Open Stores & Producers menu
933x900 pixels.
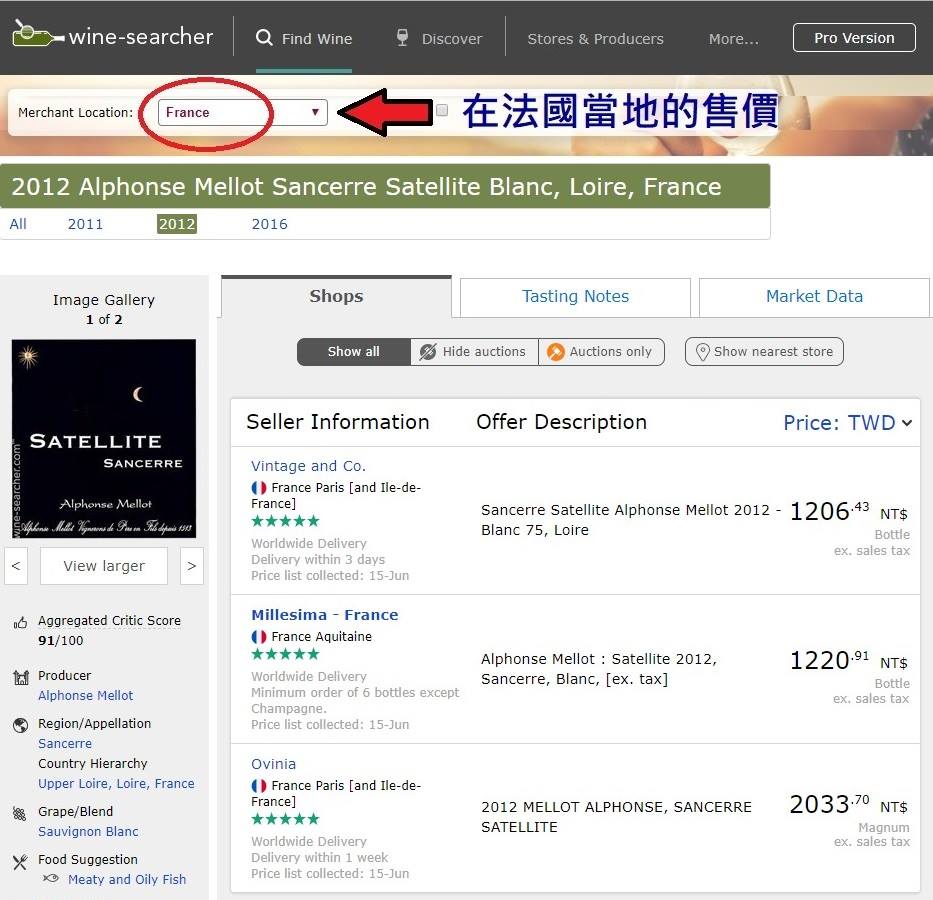click(x=595, y=39)
